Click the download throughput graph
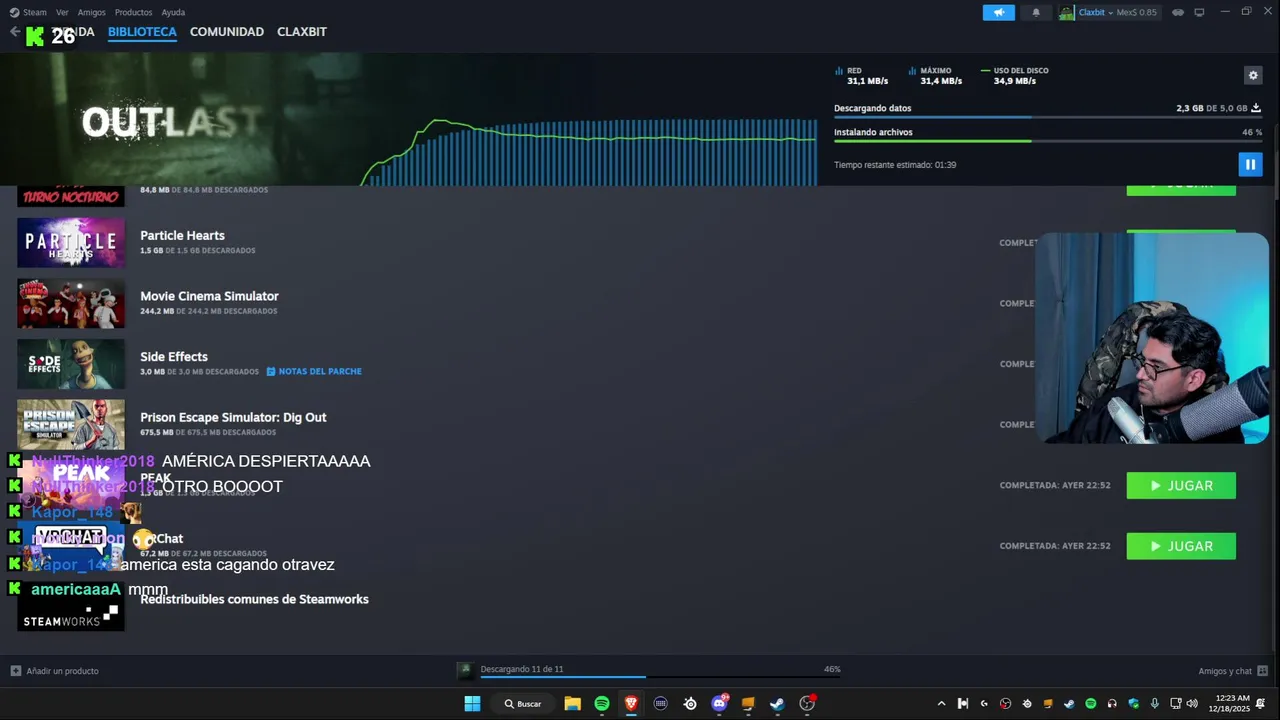 (x=590, y=151)
